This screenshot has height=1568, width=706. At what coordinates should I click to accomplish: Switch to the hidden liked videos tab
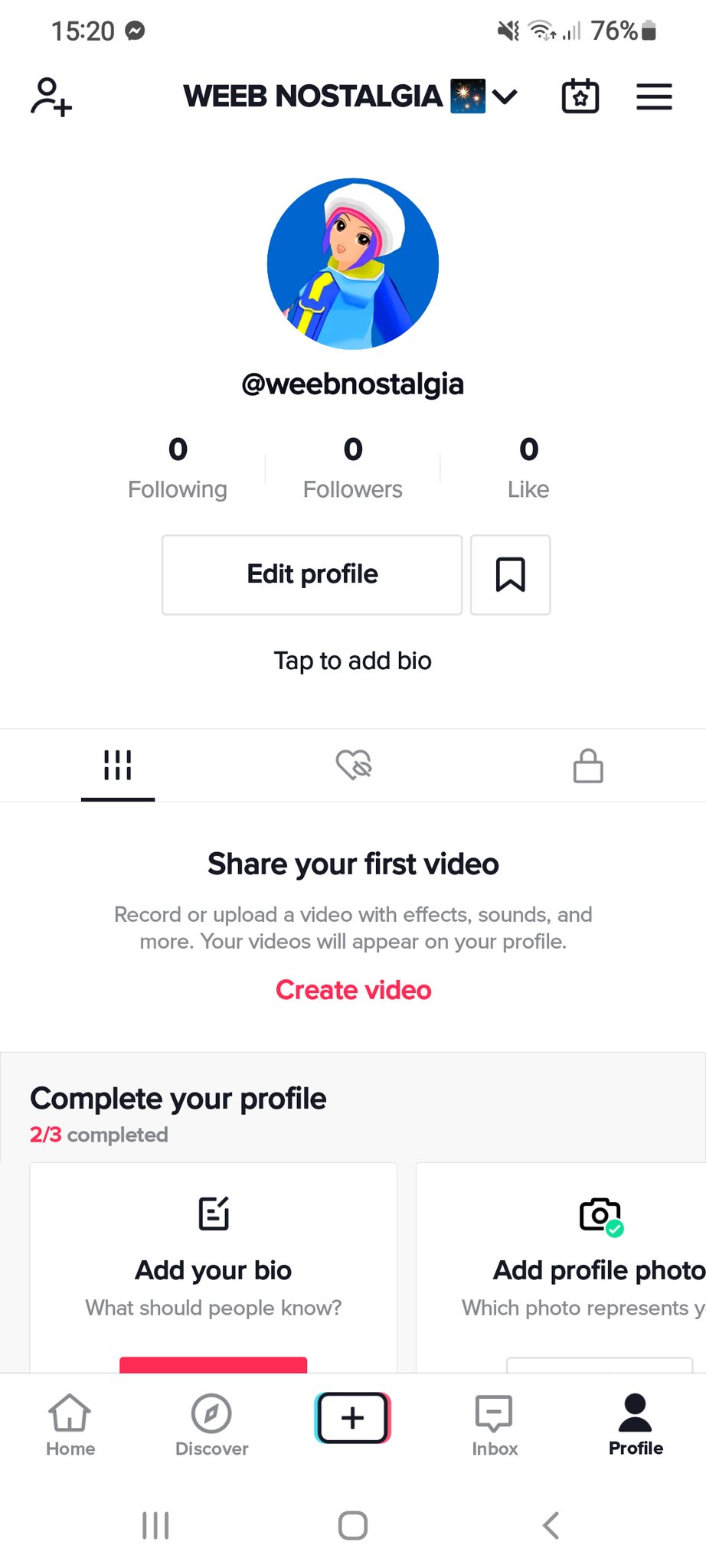353,765
